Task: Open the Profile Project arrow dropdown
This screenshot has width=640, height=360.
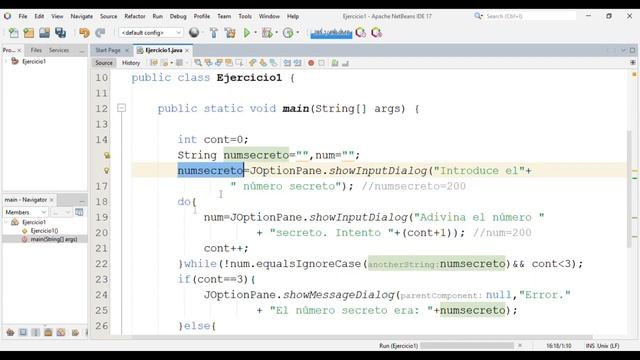Action: click(x=298, y=33)
